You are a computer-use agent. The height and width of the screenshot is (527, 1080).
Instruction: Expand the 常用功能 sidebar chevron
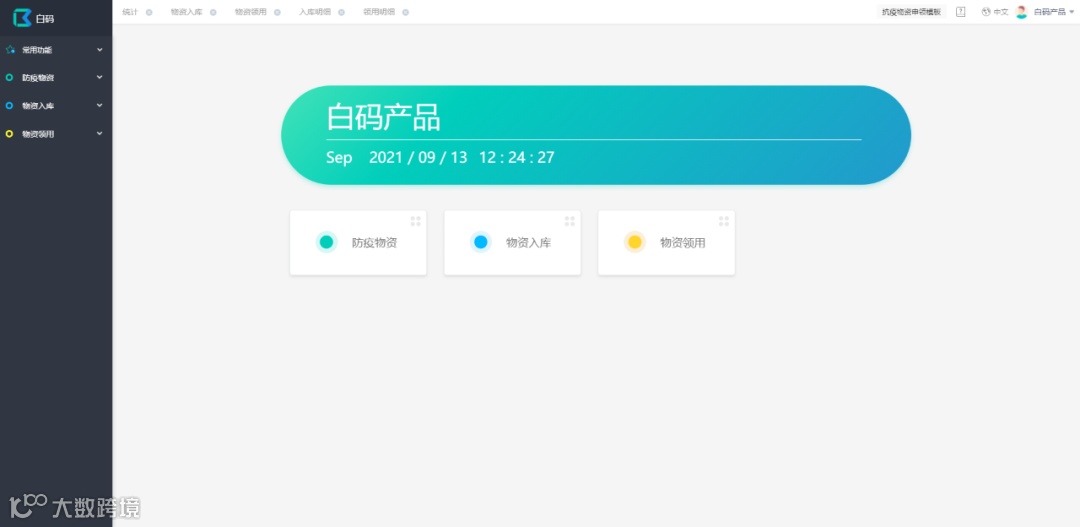coord(99,50)
